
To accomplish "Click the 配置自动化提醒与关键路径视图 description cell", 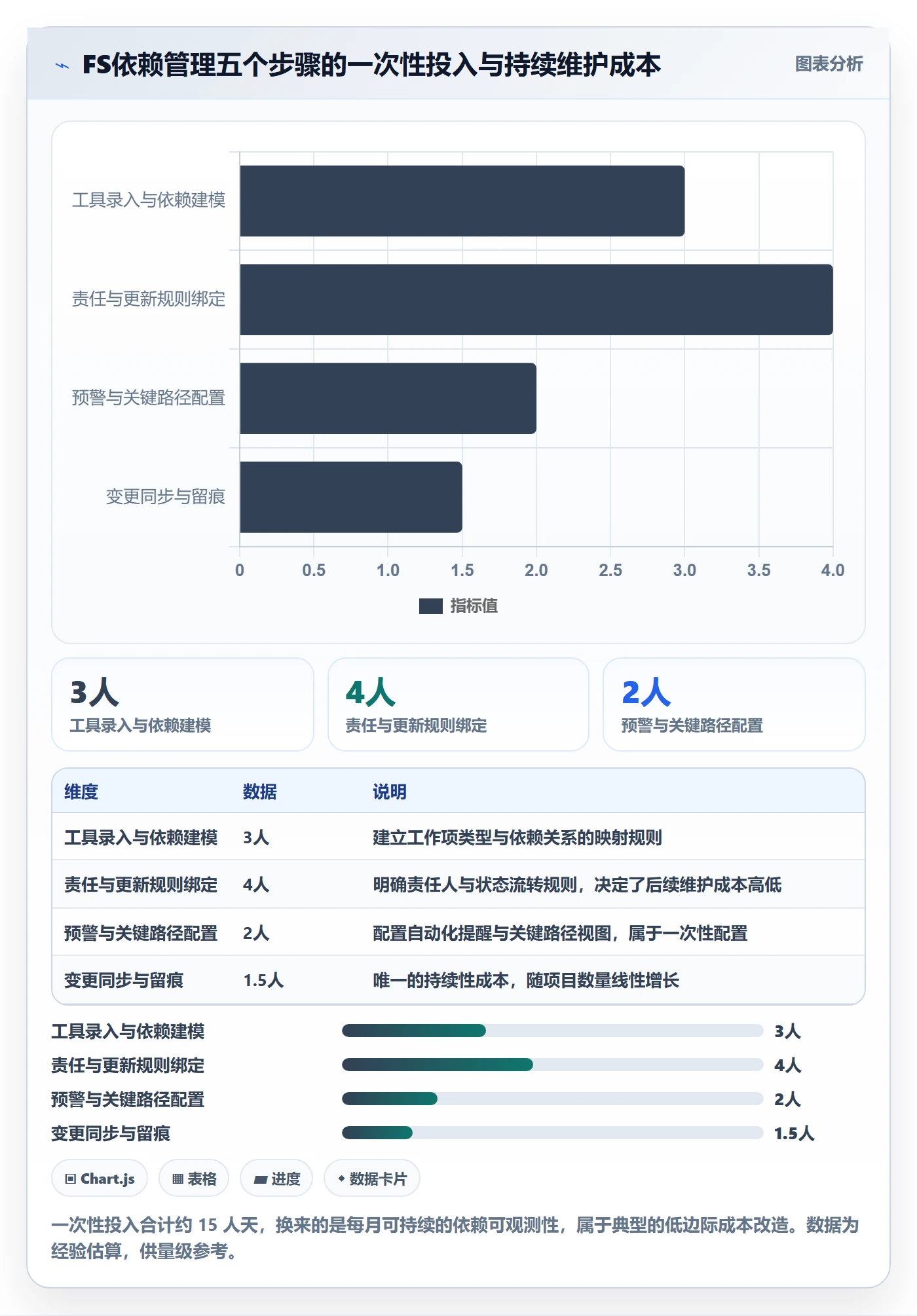I will 560,933.
